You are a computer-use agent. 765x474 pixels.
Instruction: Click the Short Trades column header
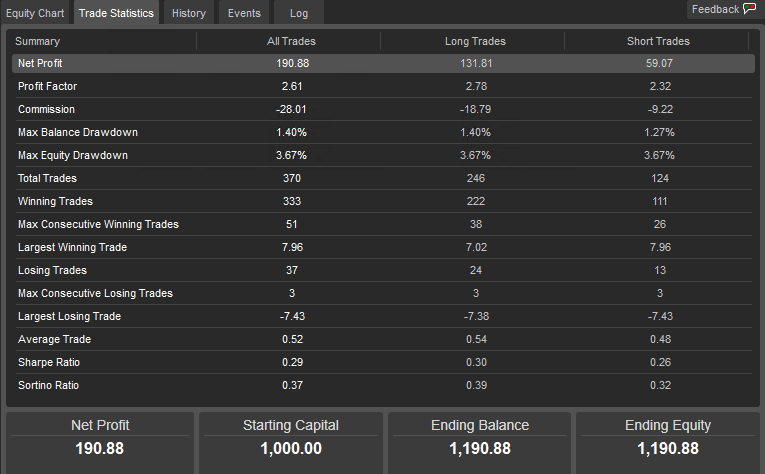[658, 41]
